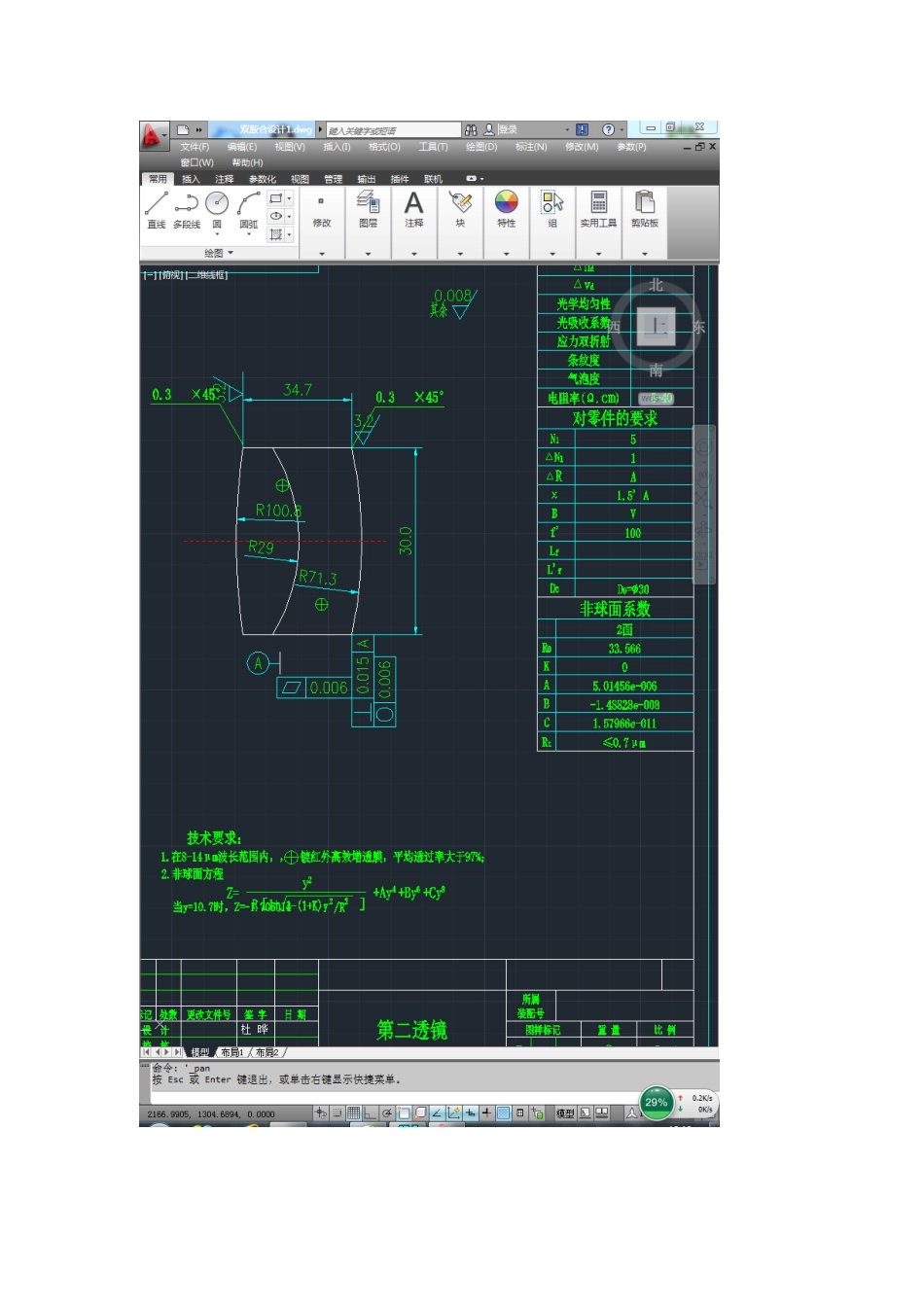Expand the Annotation (注释) panel arrow

(x=414, y=254)
